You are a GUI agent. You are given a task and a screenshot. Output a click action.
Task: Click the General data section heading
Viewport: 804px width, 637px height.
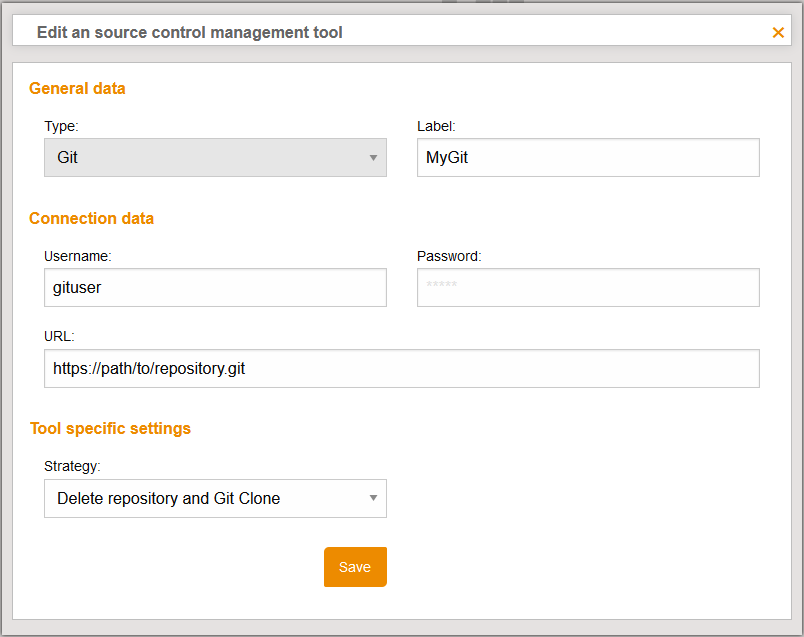tap(77, 88)
